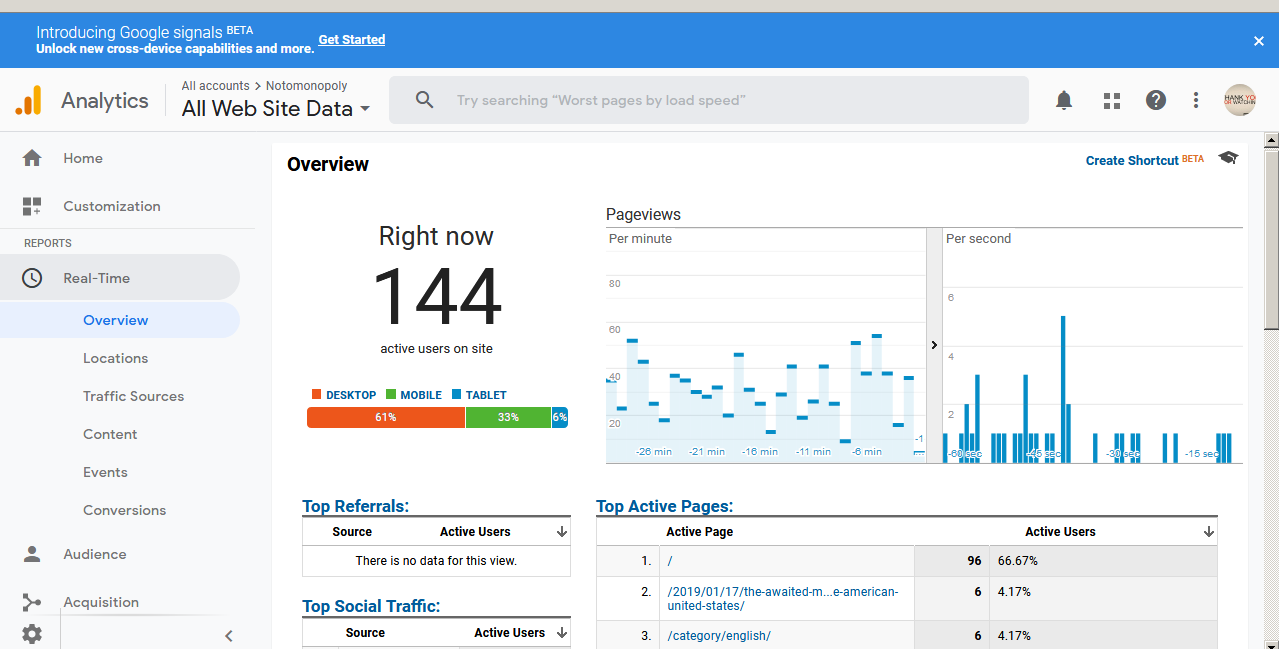The image size is (1279, 649).
Task: Click the orange Desktop percentage bar
Action: tap(385, 417)
